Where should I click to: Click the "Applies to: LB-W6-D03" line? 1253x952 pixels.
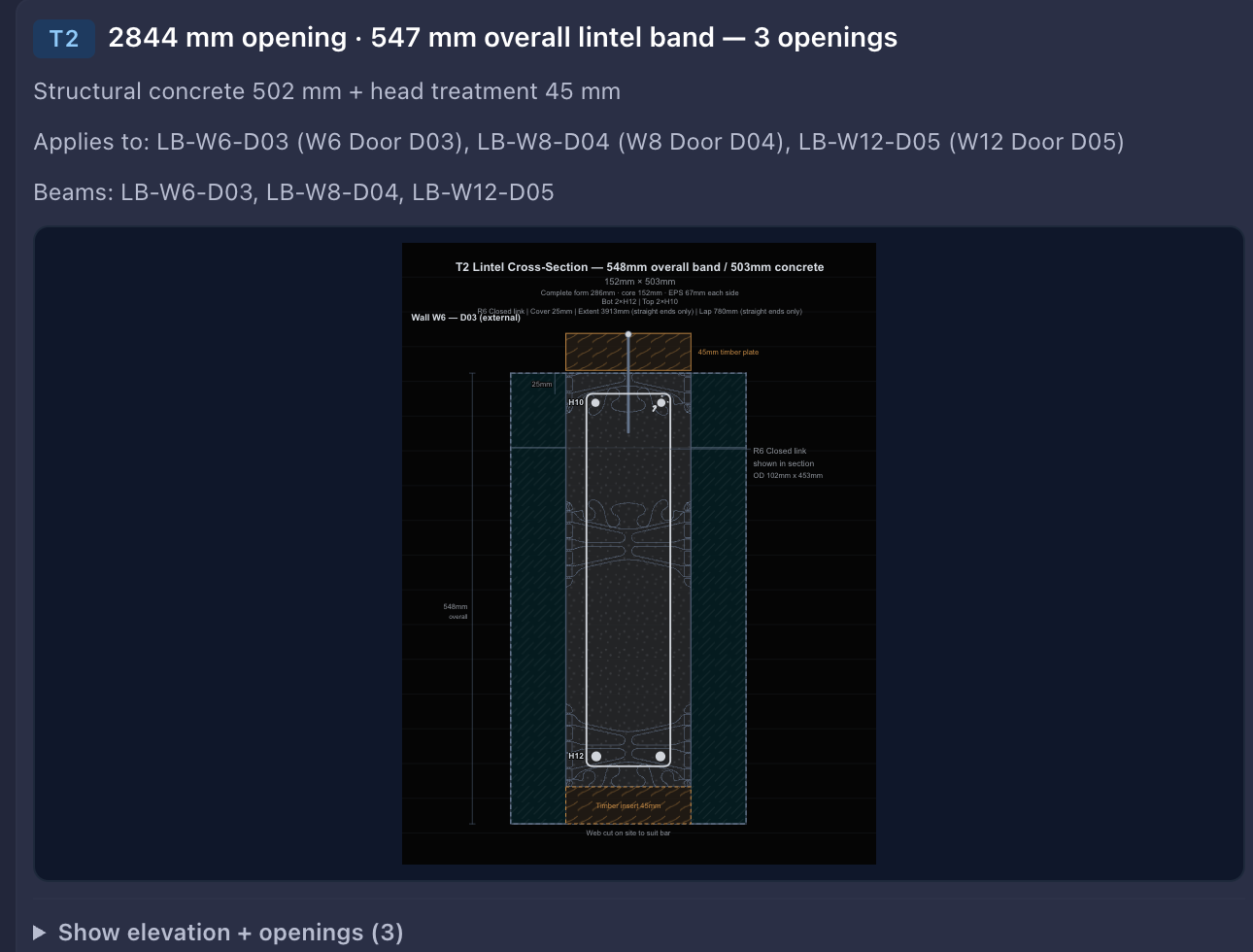click(579, 142)
